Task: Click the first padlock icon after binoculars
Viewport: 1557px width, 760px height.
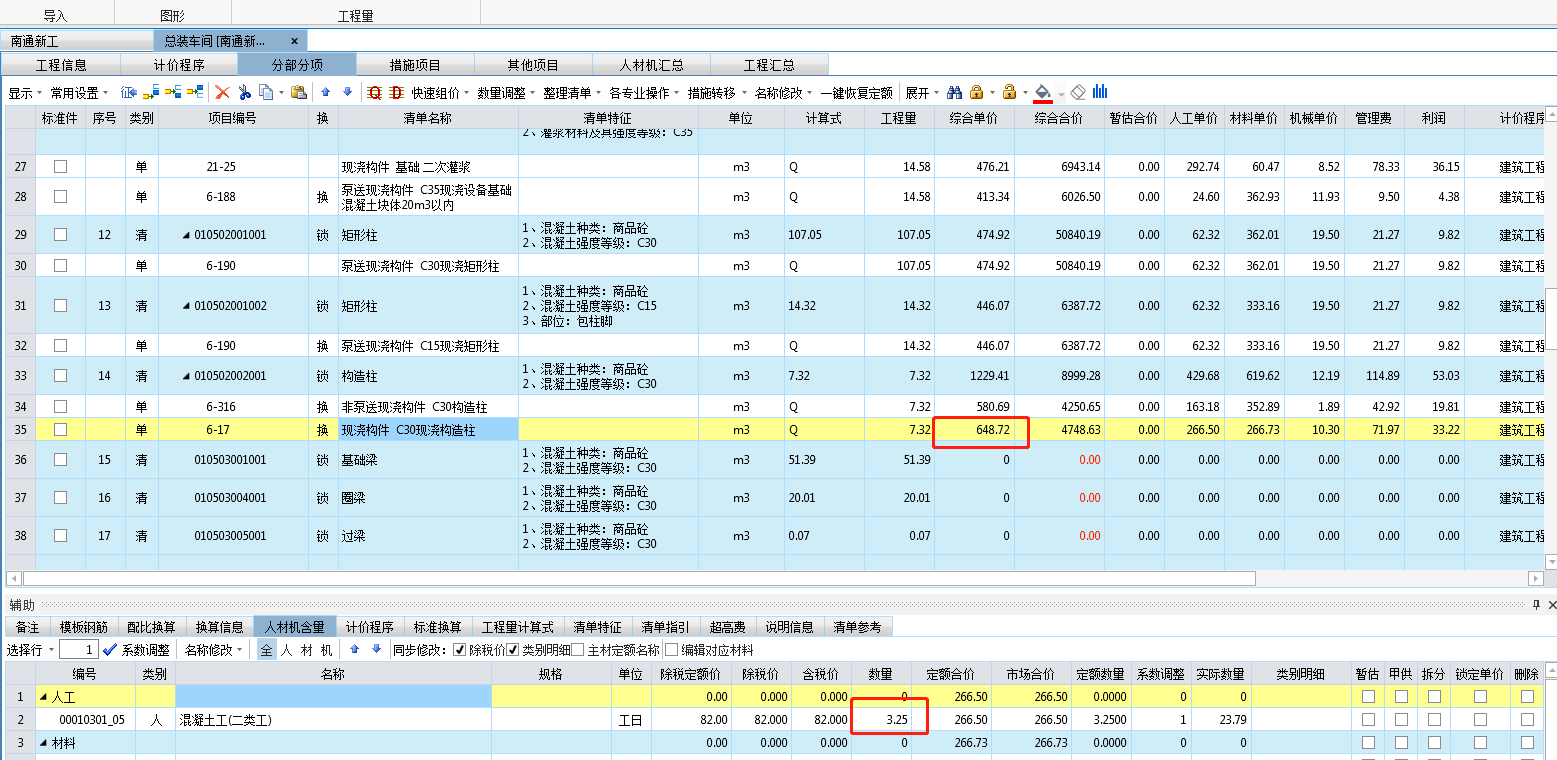Action: [x=976, y=92]
